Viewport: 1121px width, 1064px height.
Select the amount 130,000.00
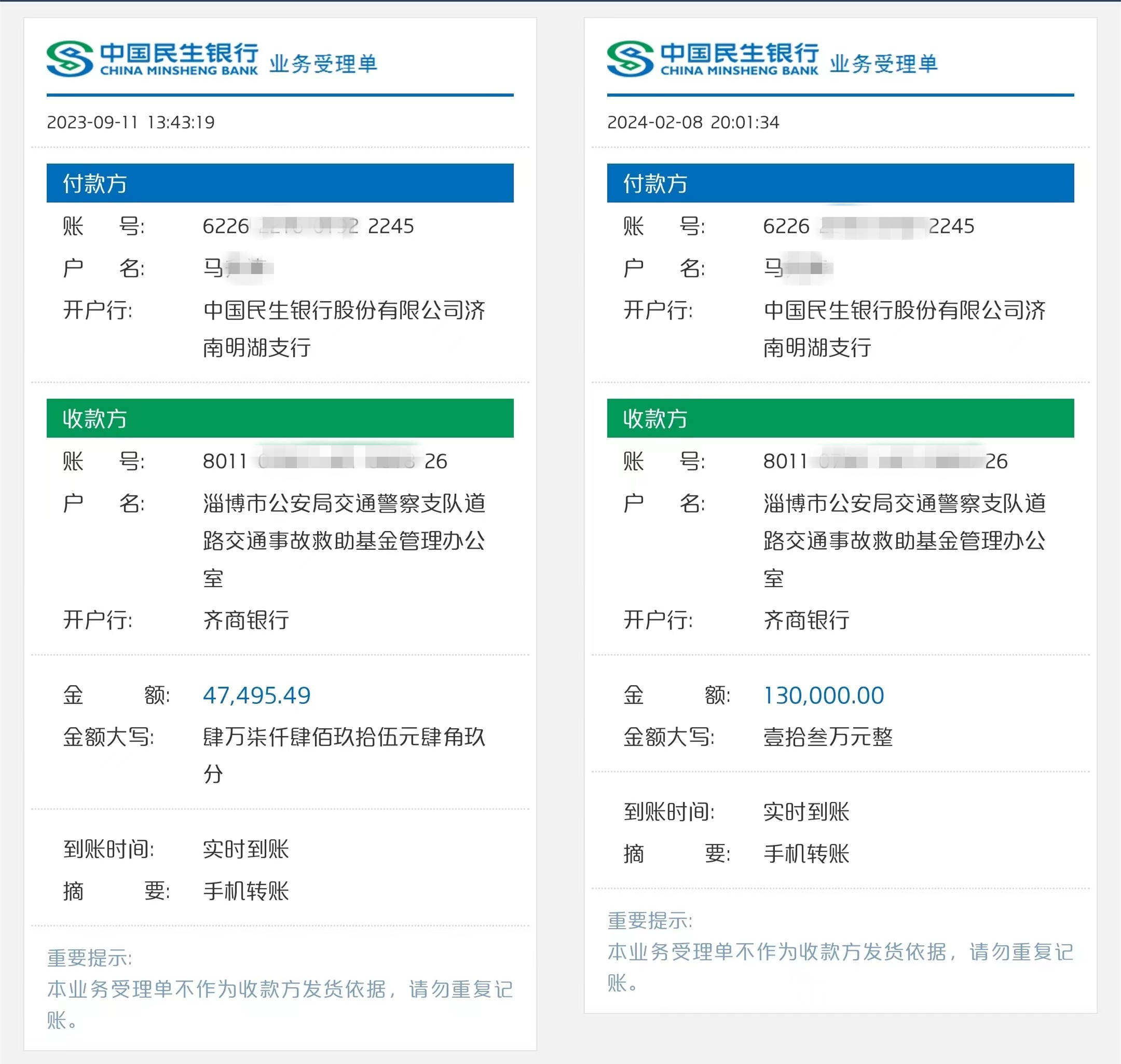(x=824, y=695)
